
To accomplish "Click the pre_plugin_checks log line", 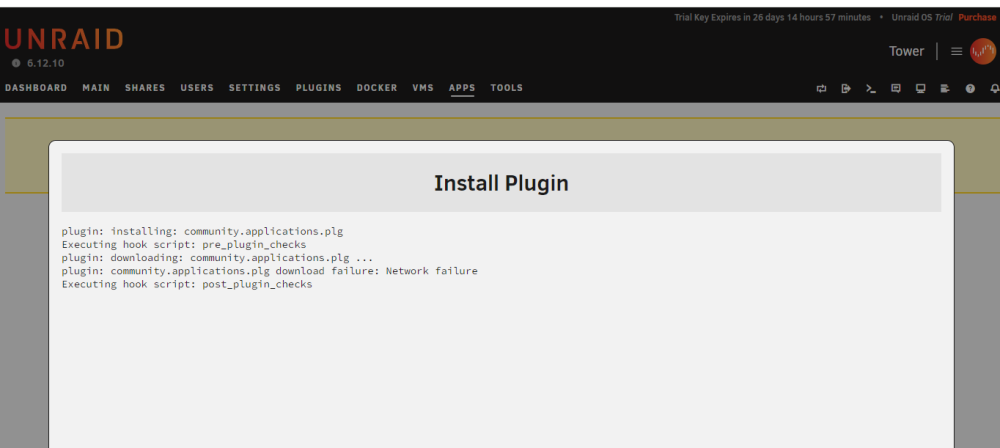I will (x=184, y=244).
